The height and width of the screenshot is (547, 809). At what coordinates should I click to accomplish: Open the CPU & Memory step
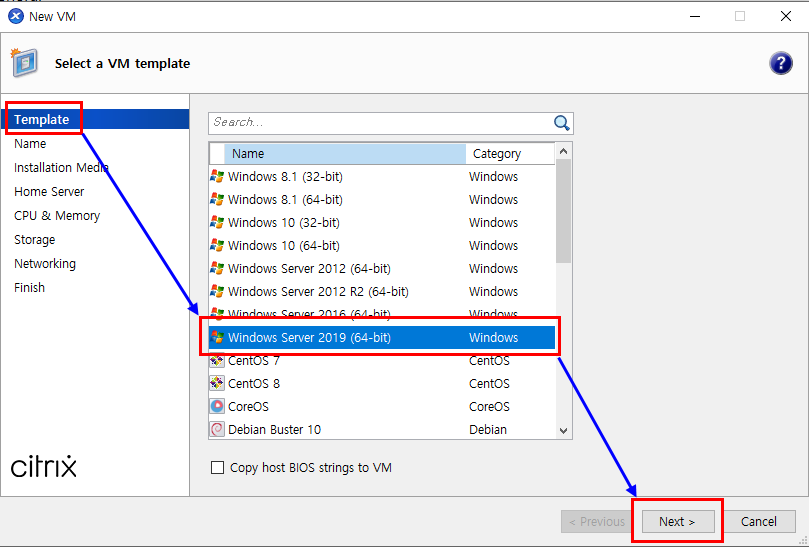click(x=57, y=216)
